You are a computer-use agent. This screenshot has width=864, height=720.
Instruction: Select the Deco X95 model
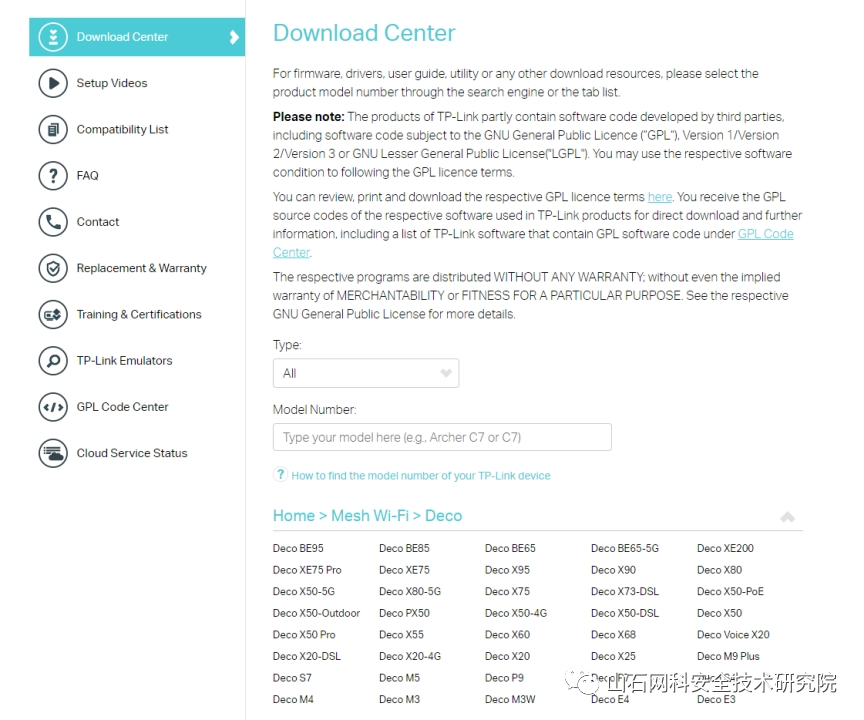(507, 570)
